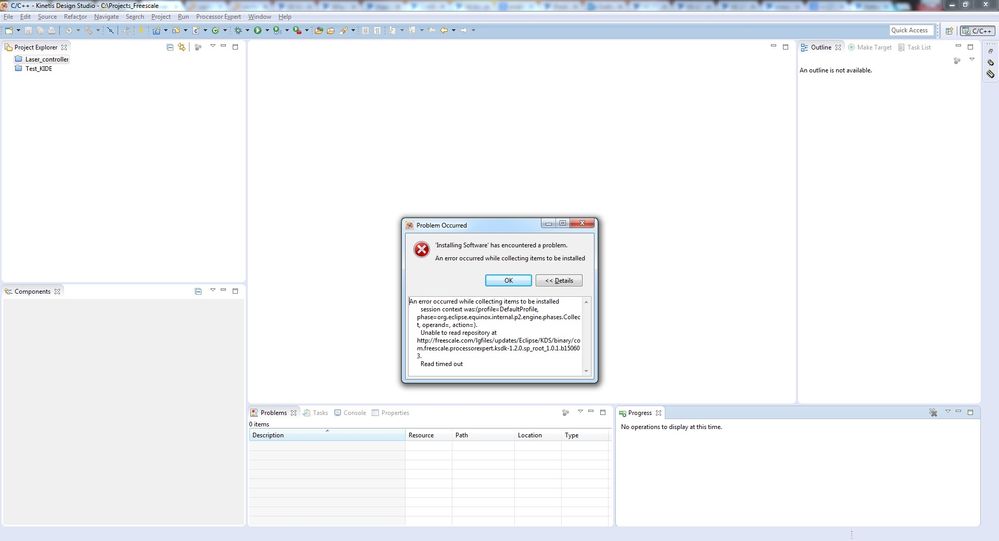Open the External Tools dropdown arrow
The image size is (999, 541).
click(306, 30)
